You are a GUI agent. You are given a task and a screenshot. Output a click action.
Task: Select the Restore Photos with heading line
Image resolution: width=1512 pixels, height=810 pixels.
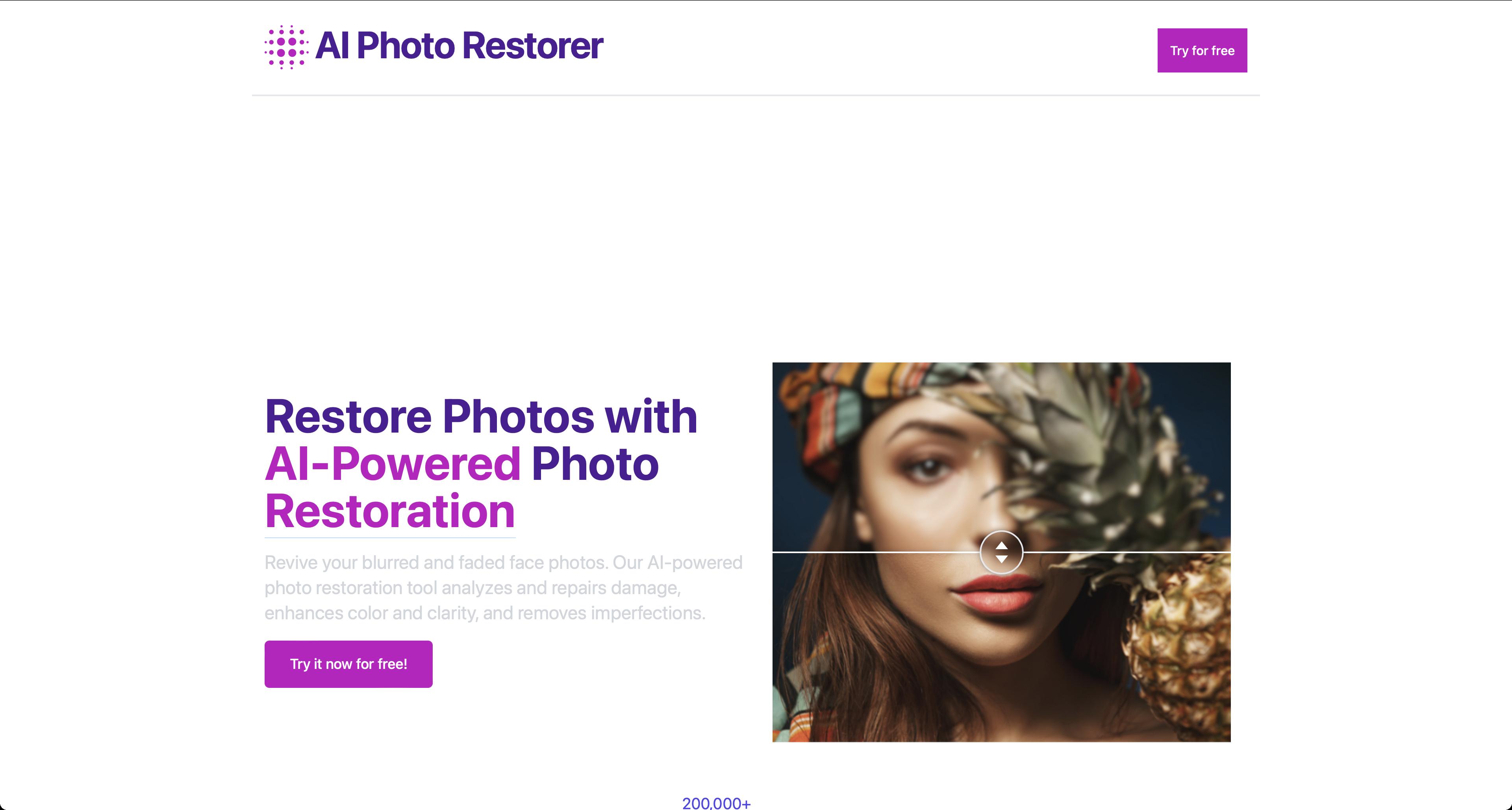tap(481, 416)
